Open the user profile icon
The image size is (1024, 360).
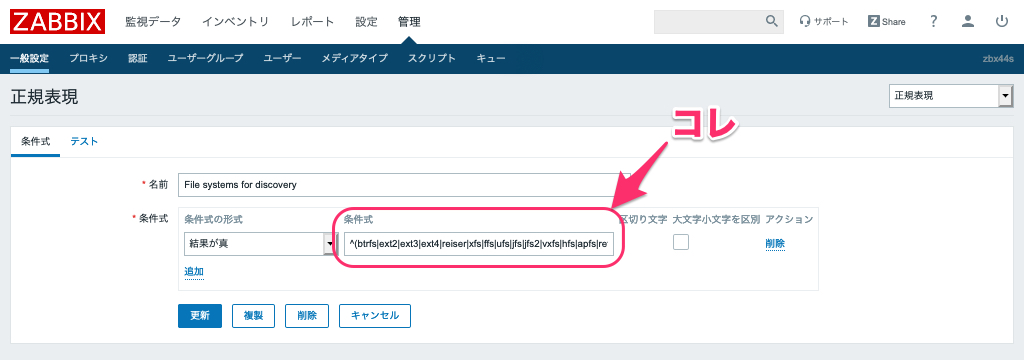pyautogui.click(x=968, y=22)
